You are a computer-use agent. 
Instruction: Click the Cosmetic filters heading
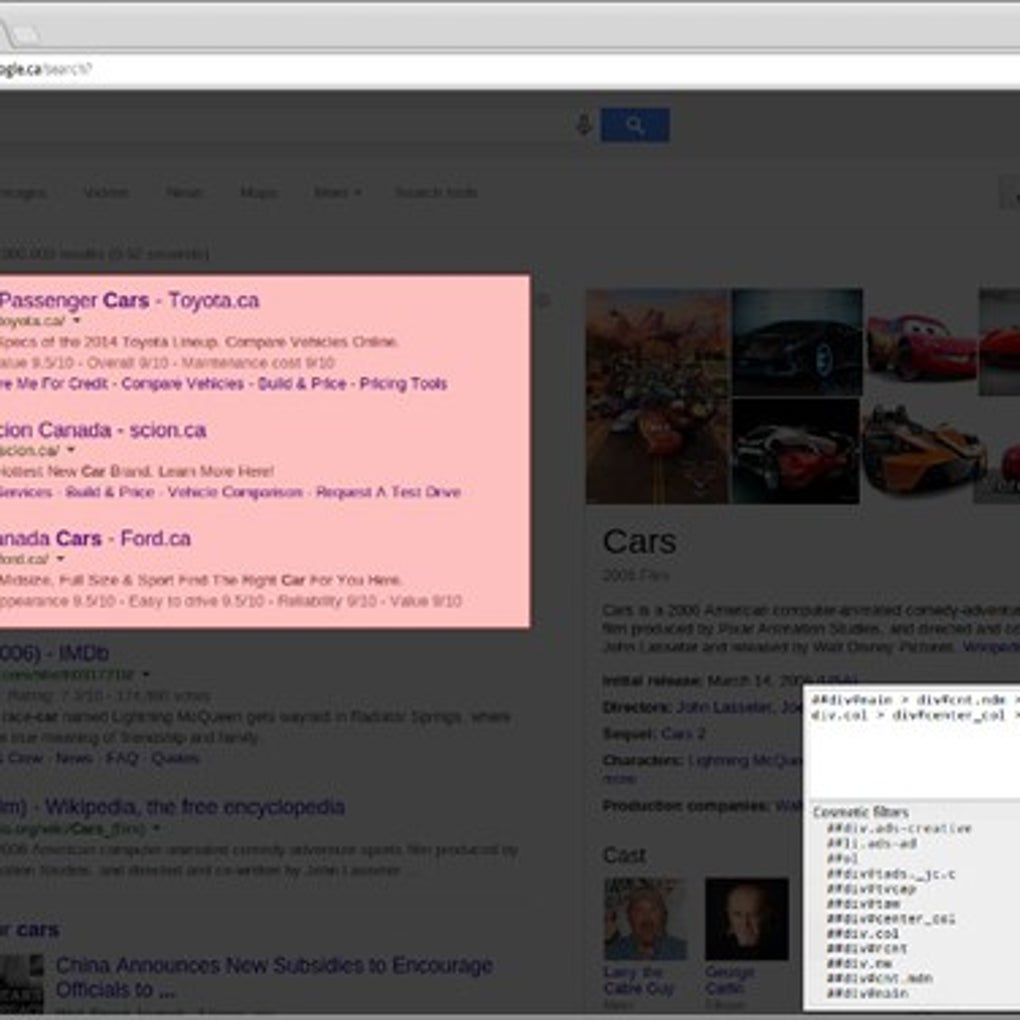861,812
